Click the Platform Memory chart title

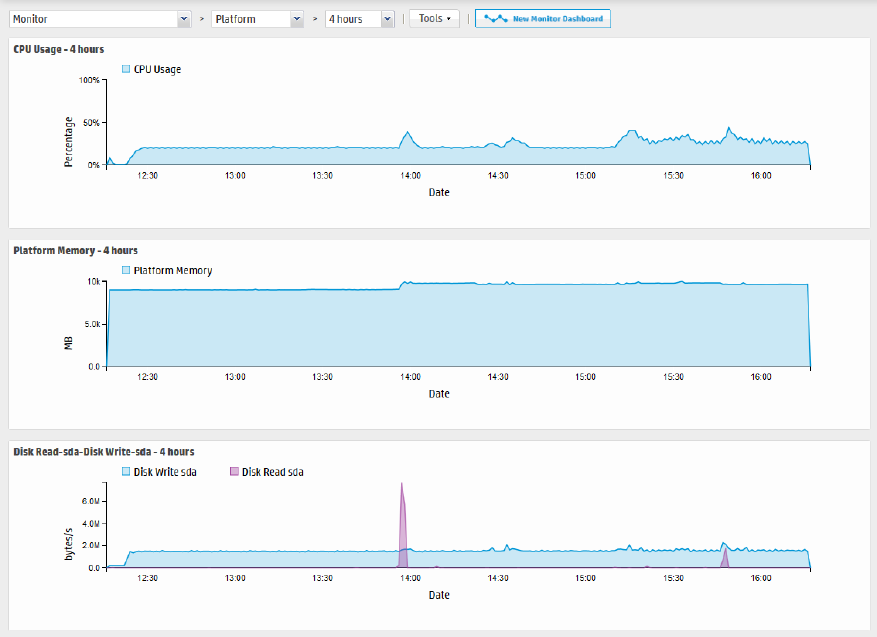click(76, 251)
